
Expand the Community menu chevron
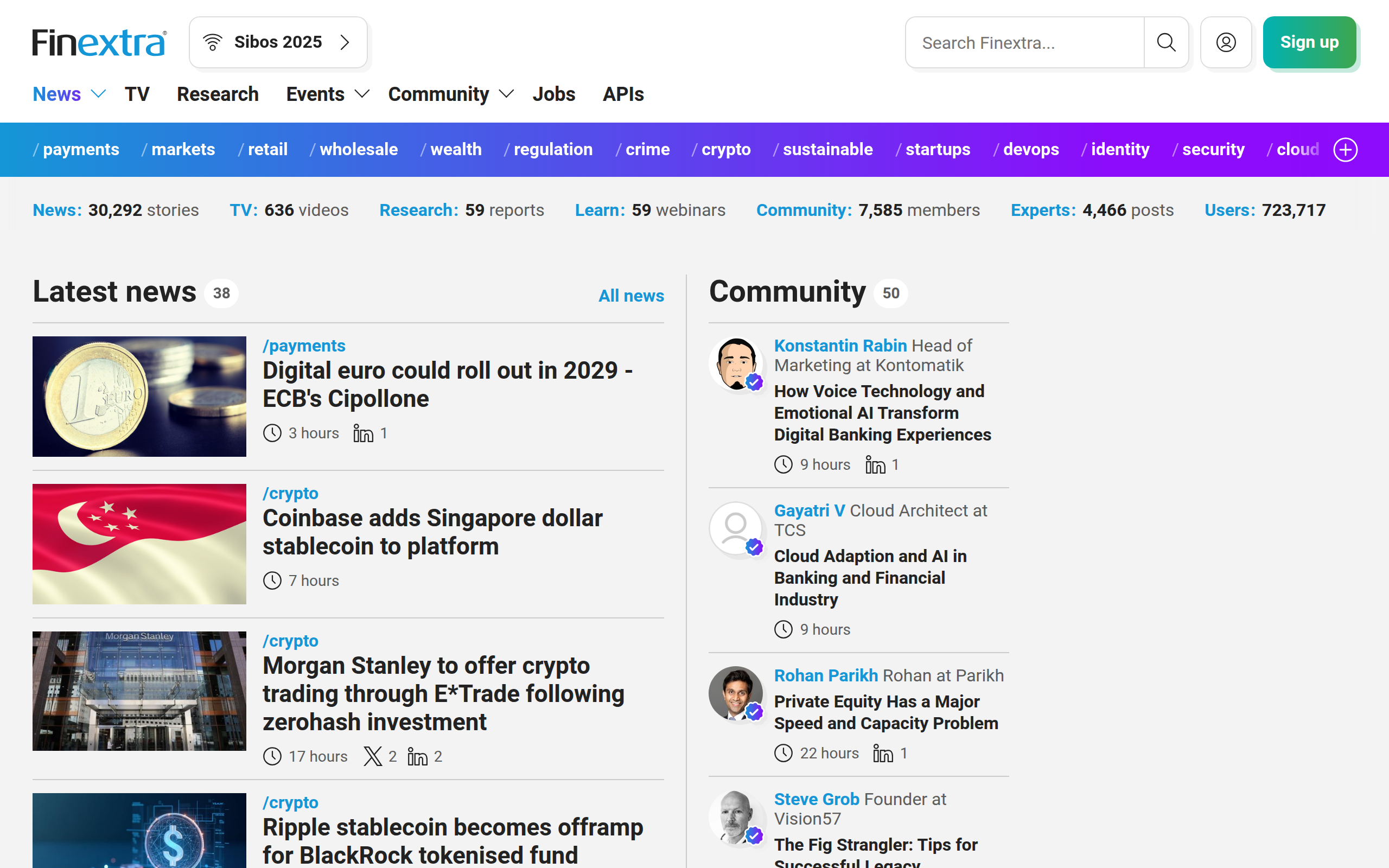(x=506, y=94)
